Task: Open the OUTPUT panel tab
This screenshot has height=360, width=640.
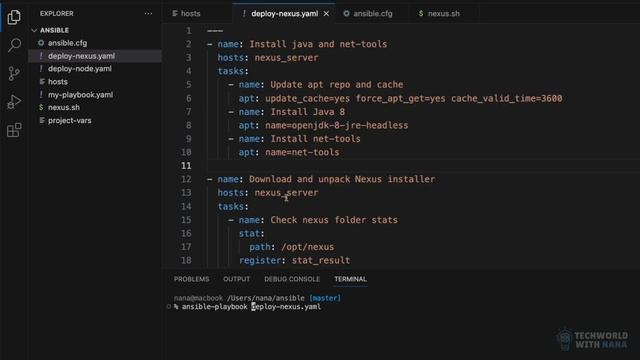Action: point(236,279)
